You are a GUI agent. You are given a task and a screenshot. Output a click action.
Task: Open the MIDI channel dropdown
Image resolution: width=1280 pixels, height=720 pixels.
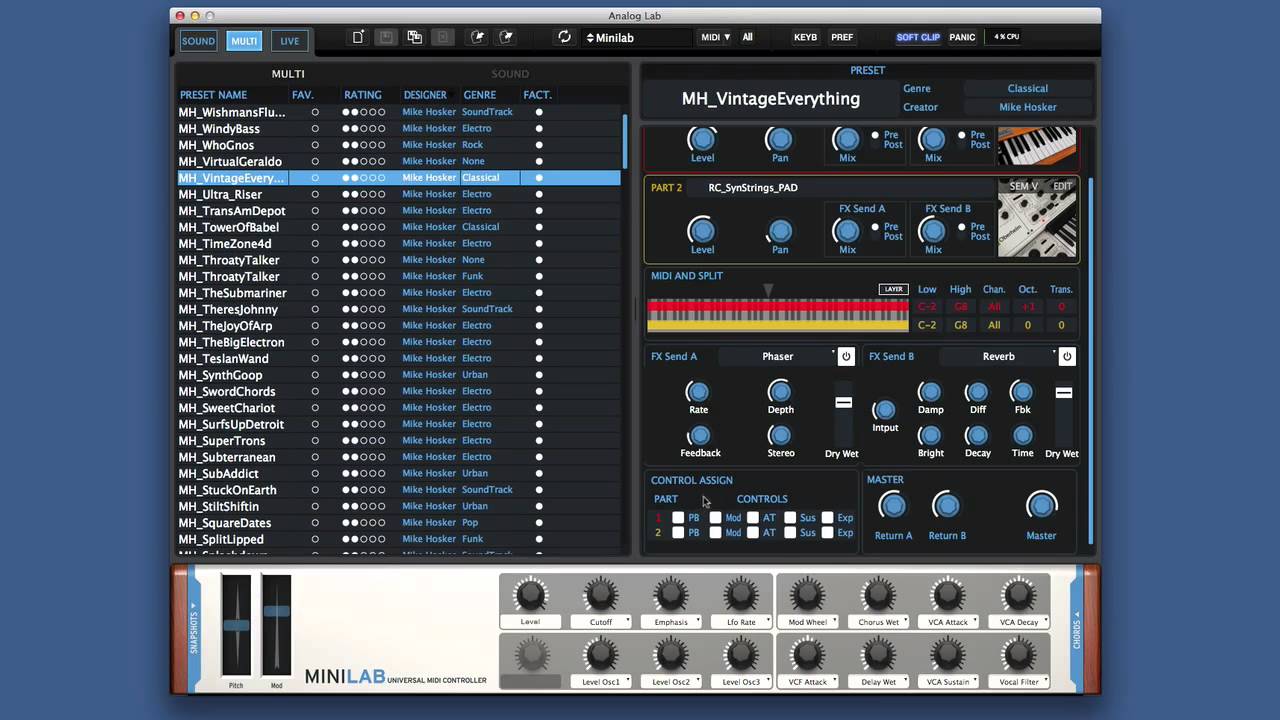pyautogui.click(x=715, y=37)
